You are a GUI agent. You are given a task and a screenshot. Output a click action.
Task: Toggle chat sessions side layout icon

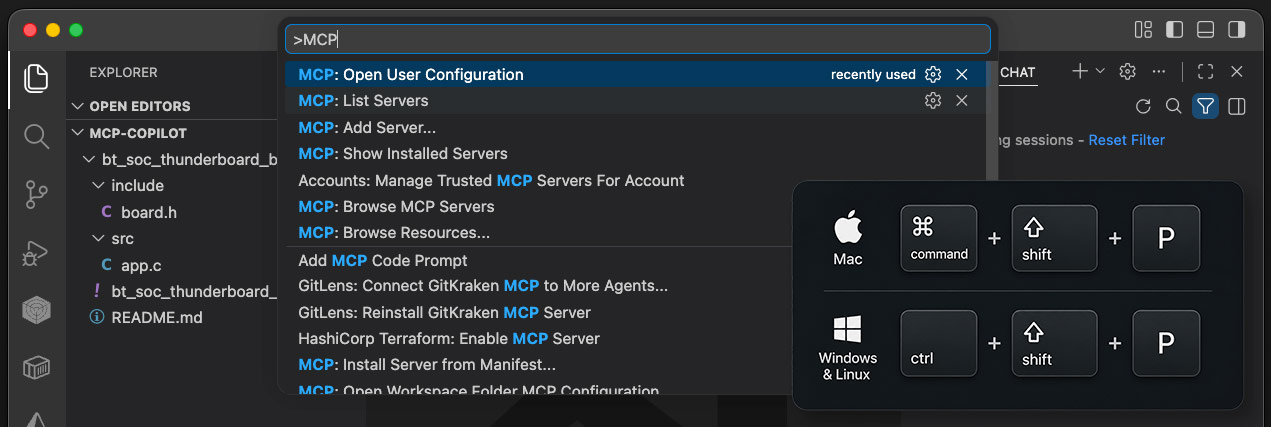(1237, 106)
